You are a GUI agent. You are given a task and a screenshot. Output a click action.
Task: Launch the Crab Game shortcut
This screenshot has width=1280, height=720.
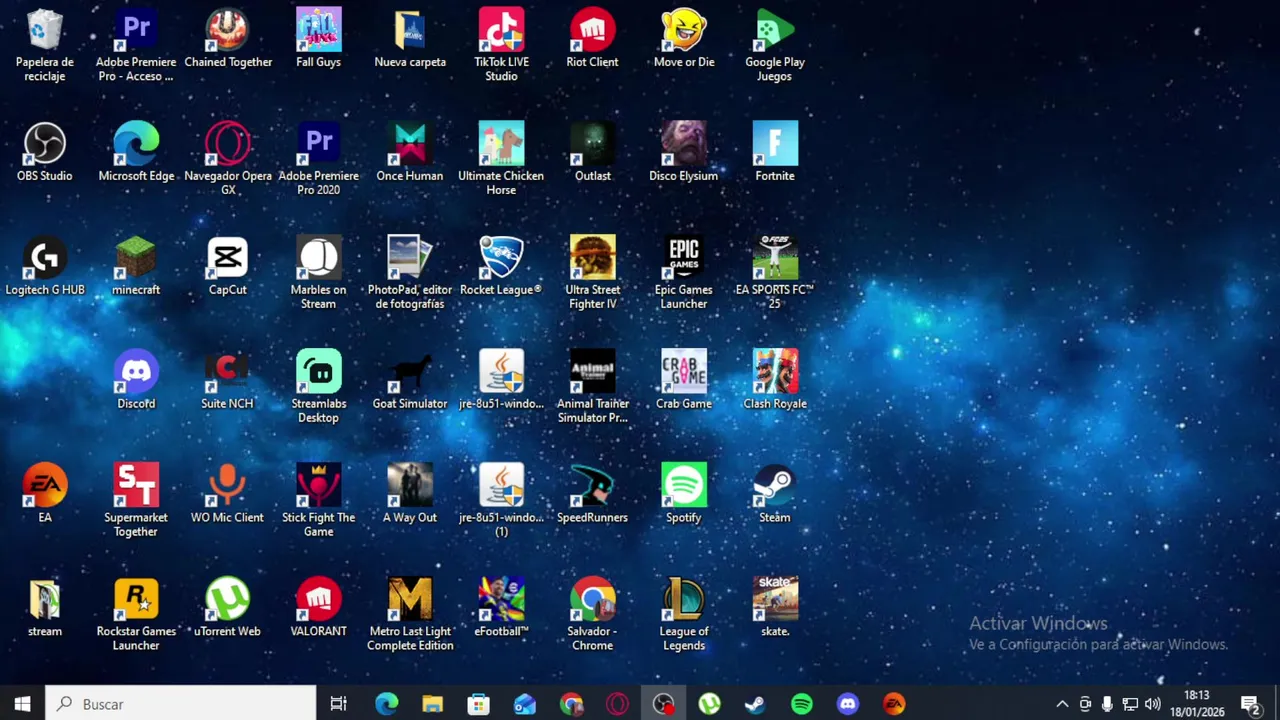pos(684,380)
